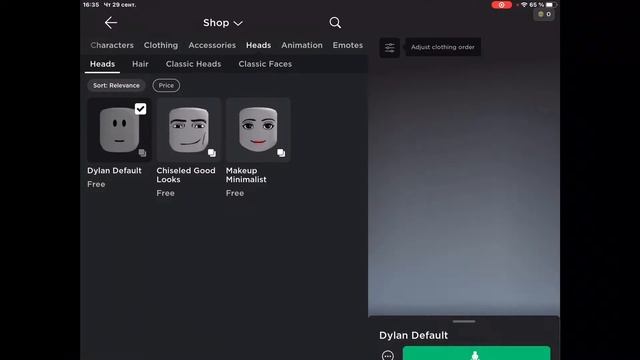Select the Heads sub-tab
Viewport: 640px width, 360px height.
point(102,64)
